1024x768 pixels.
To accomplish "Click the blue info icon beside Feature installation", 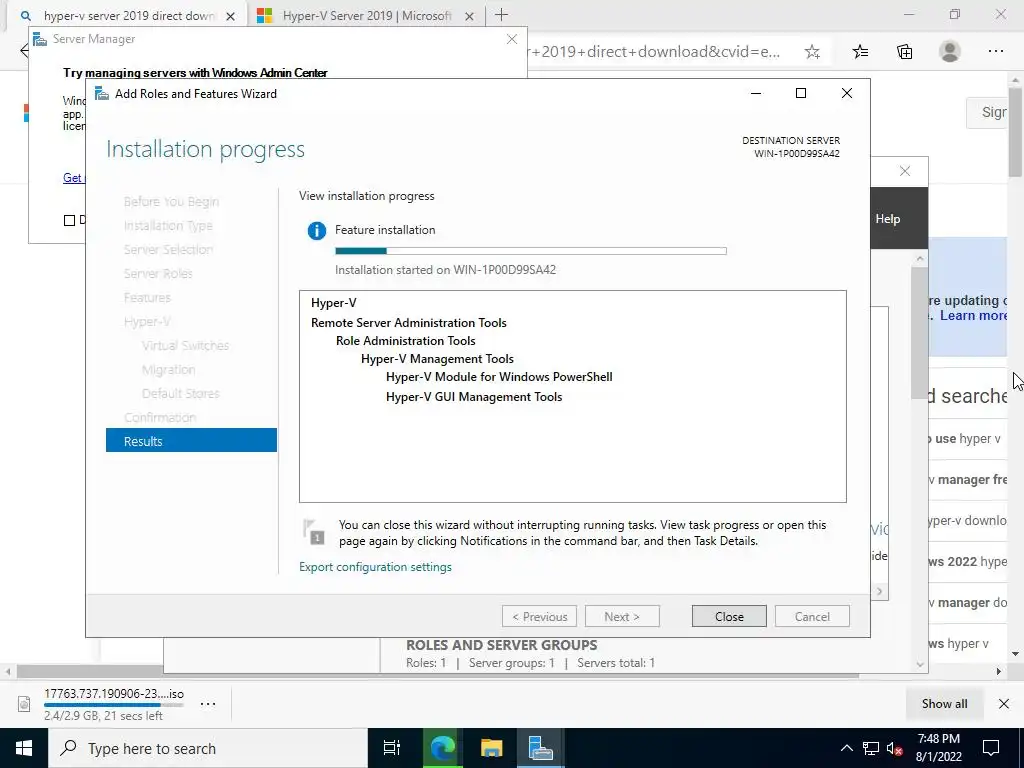I will 317,231.
